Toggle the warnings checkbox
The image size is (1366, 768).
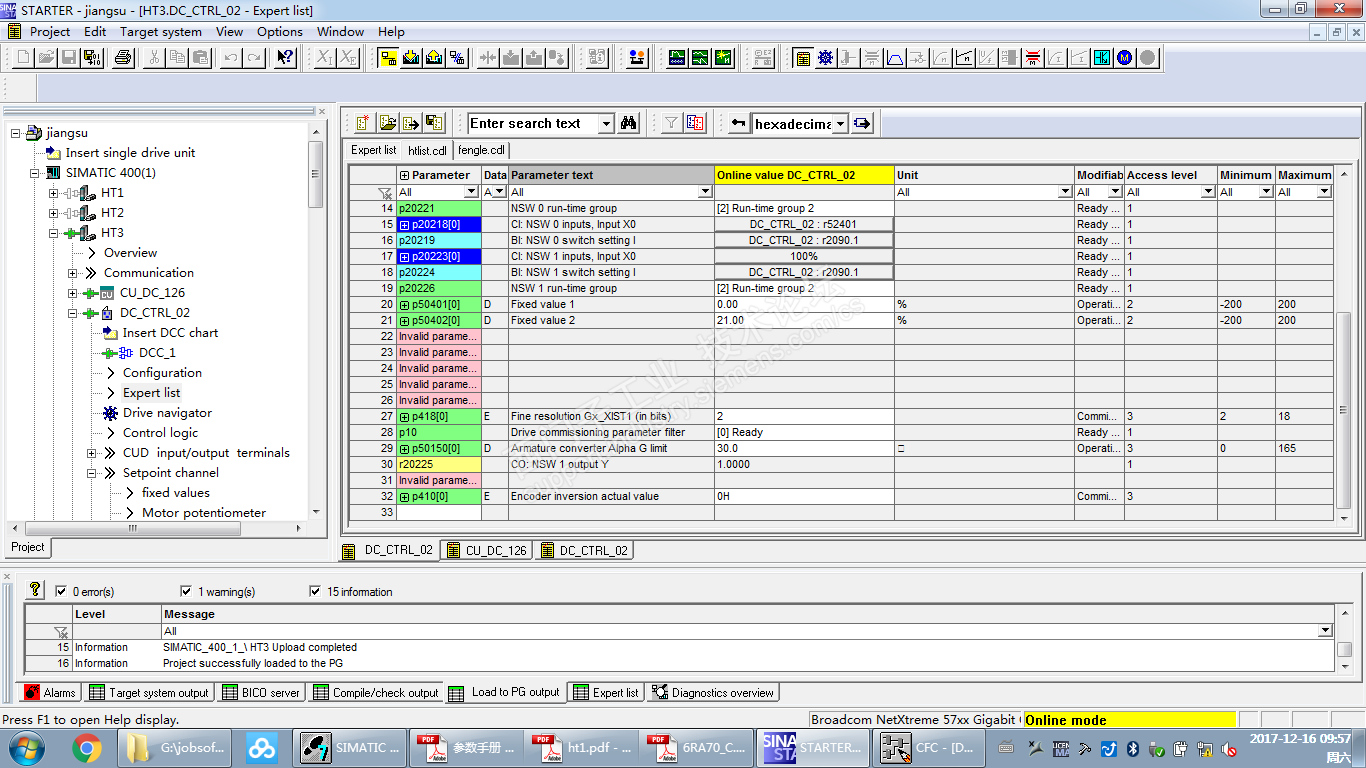pyautogui.click(x=186, y=591)
